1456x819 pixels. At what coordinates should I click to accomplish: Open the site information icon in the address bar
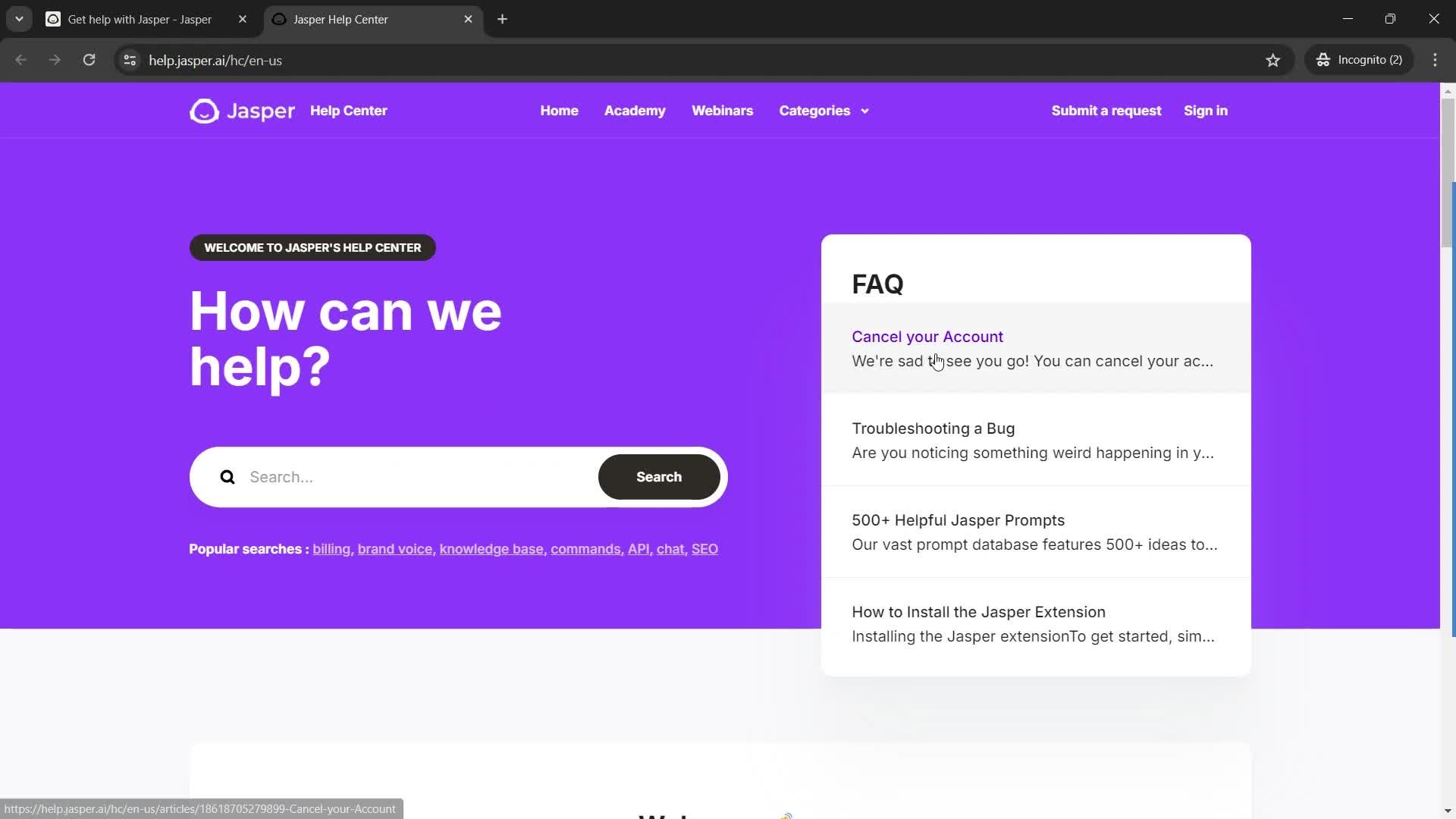coord(130,60)
